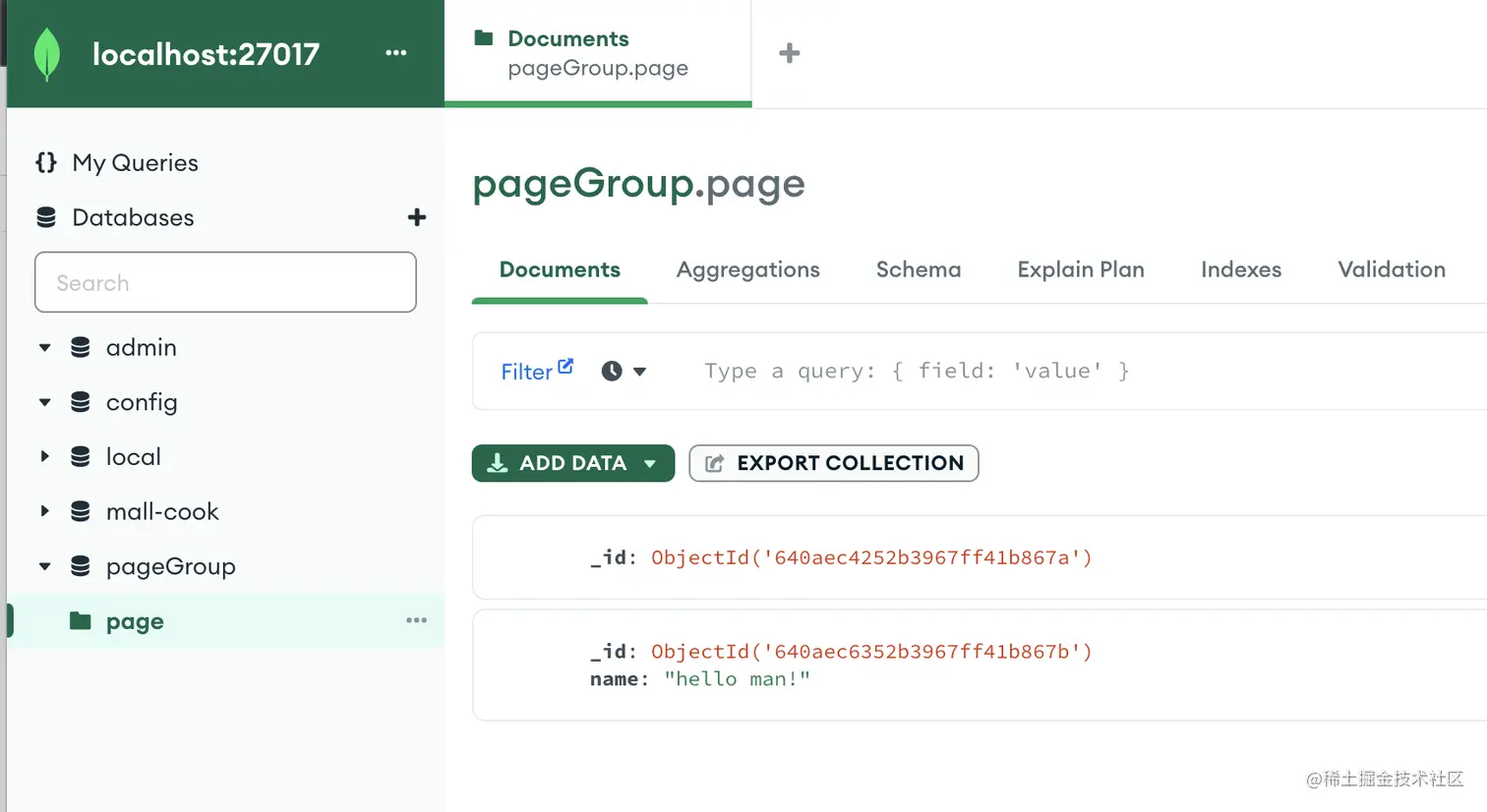Screen dimensions: 1487x812
Task: Expand the local database tree node
Action: (45, 456)
